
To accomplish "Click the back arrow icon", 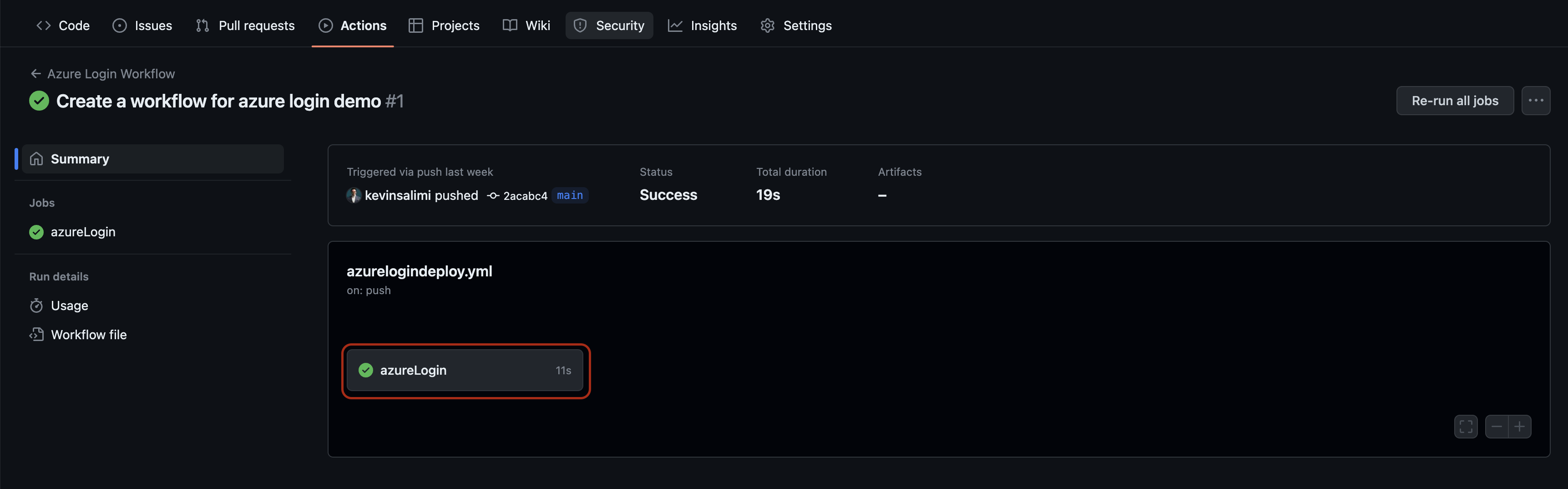I will point(36,74).
